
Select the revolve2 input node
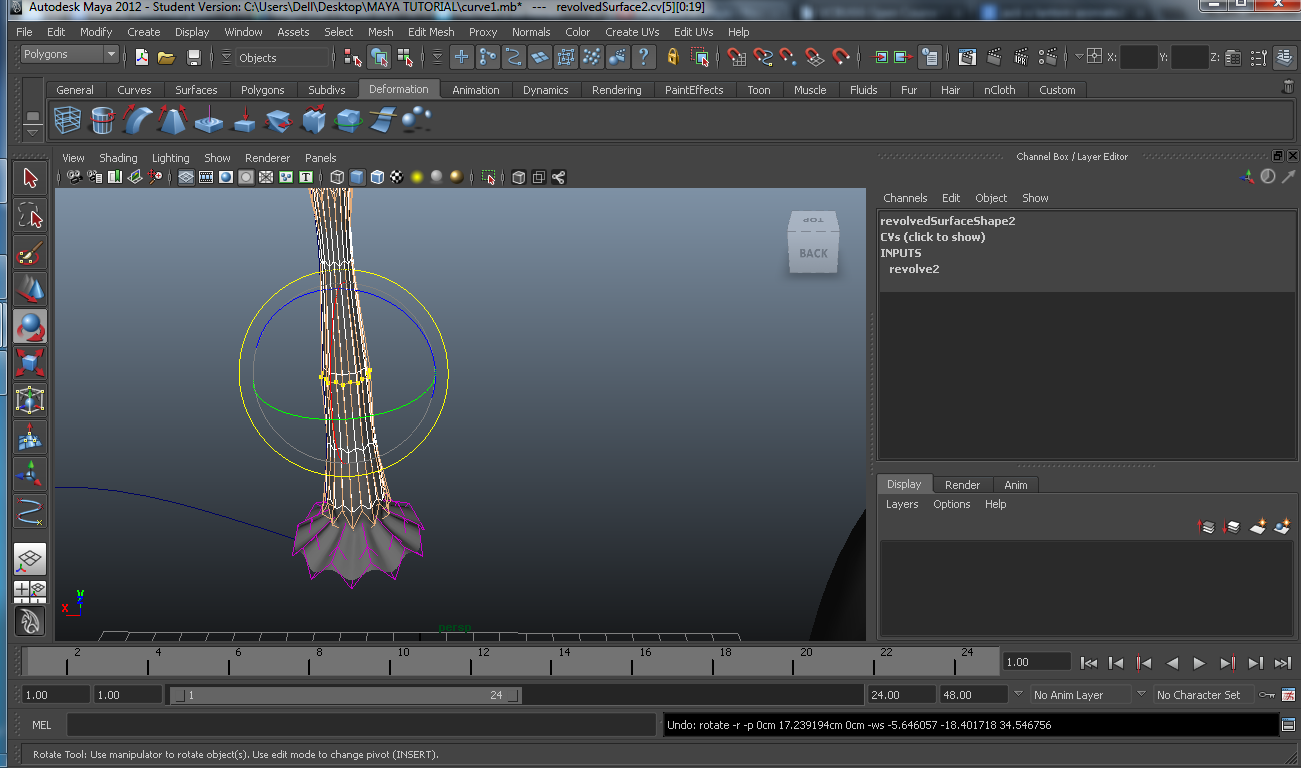(914, 269)
